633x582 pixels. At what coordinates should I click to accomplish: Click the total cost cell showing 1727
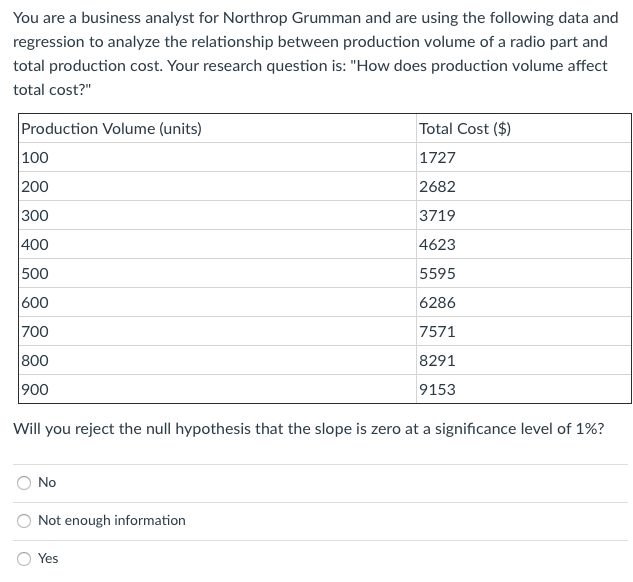[x=437, y=158]
